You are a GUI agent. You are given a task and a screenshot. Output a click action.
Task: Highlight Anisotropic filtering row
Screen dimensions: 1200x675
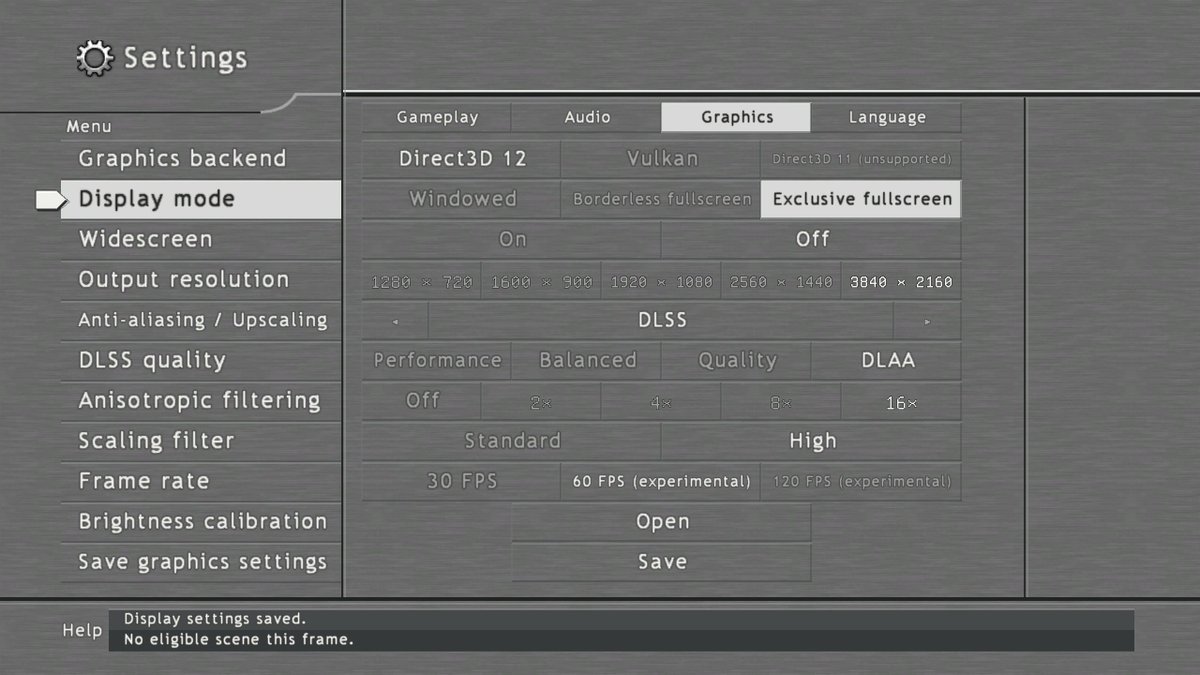(x=201, y=401)
